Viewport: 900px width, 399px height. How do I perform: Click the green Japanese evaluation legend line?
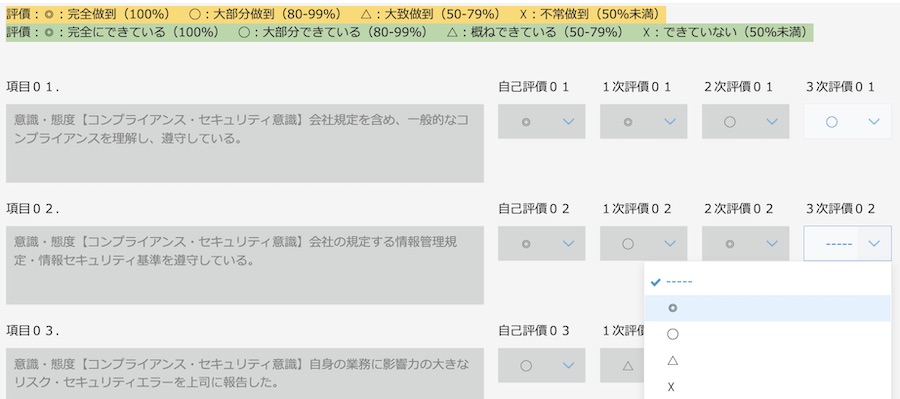point(410,32)
